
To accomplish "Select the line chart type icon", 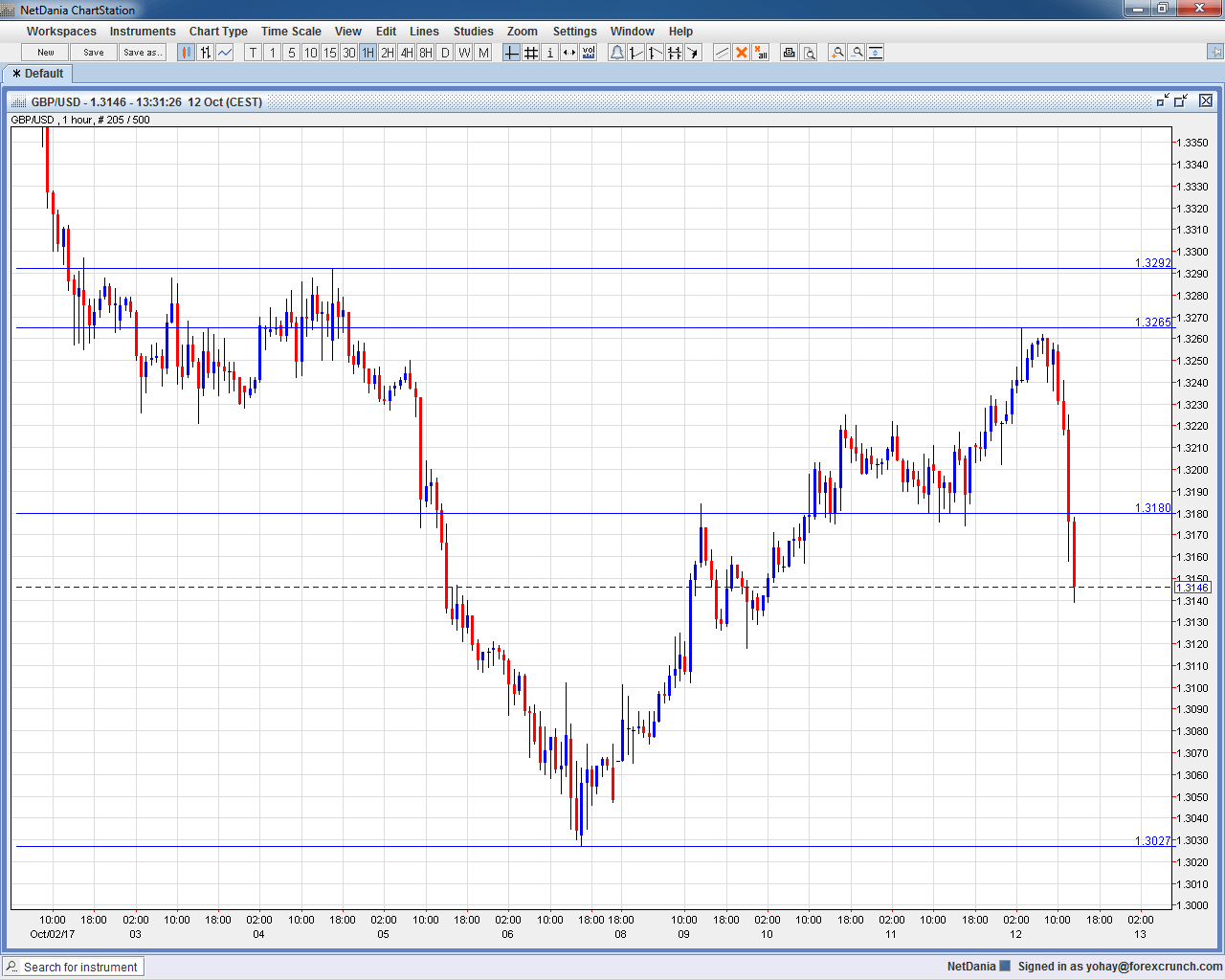I will 225,53.
